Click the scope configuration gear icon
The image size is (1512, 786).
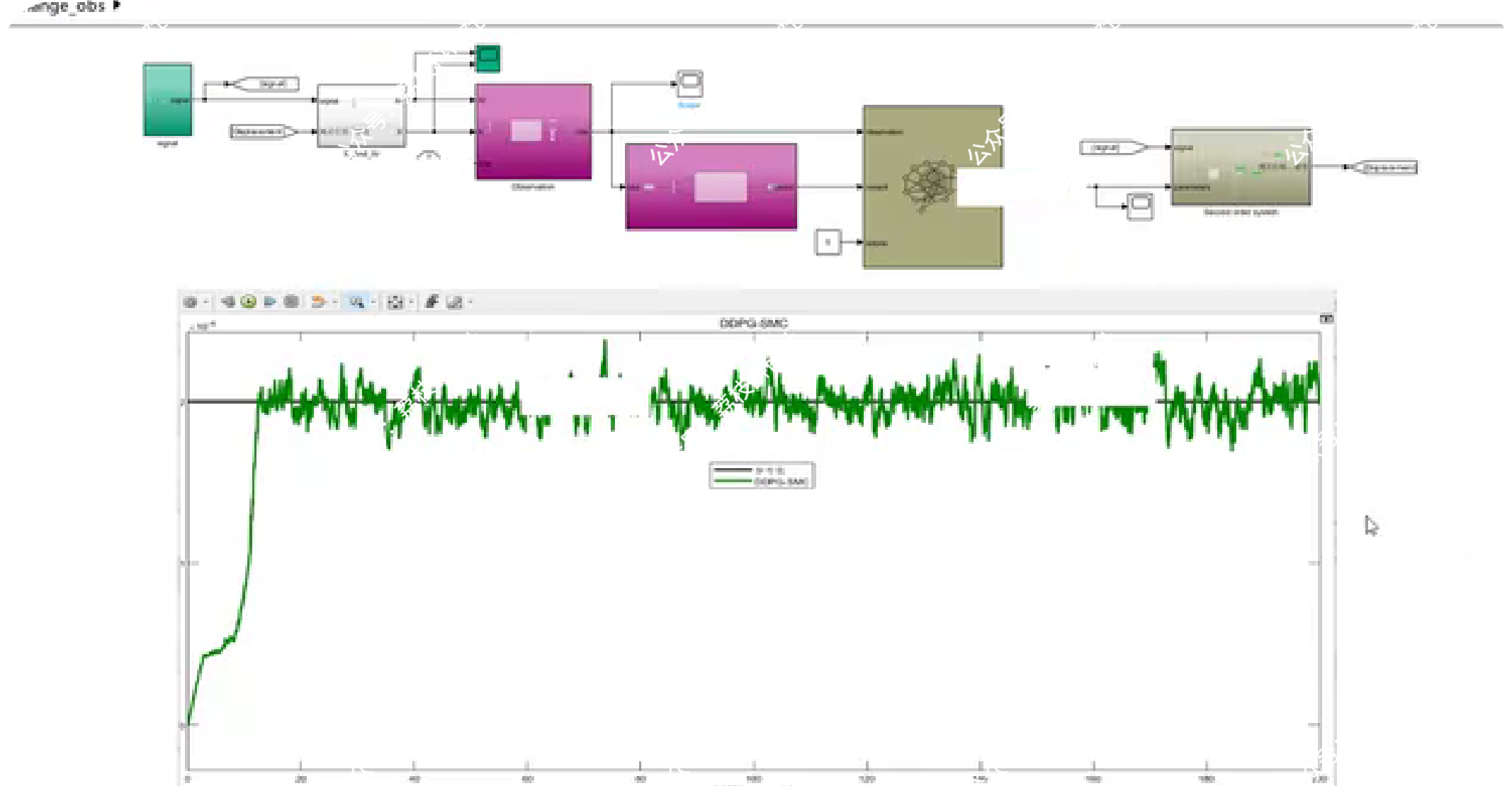pos(190,302)
